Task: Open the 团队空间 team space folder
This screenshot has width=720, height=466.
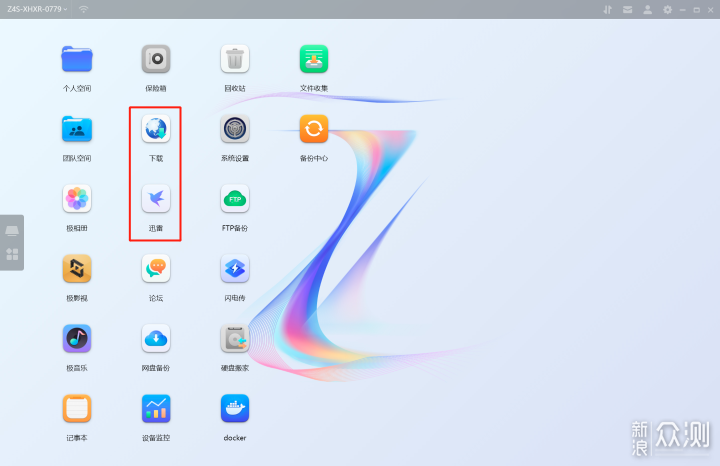Action: point(77,129)
